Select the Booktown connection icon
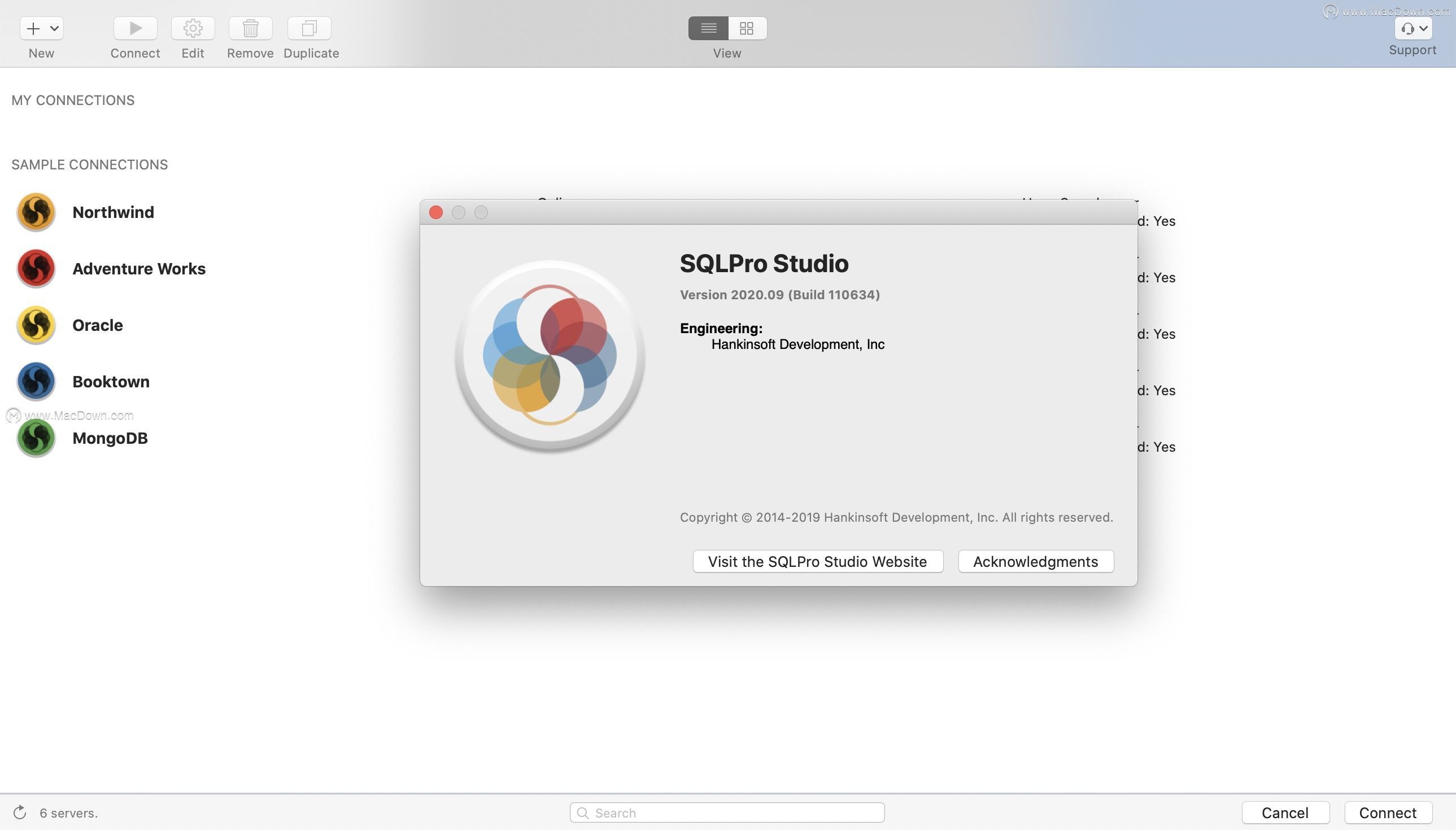 36,381
